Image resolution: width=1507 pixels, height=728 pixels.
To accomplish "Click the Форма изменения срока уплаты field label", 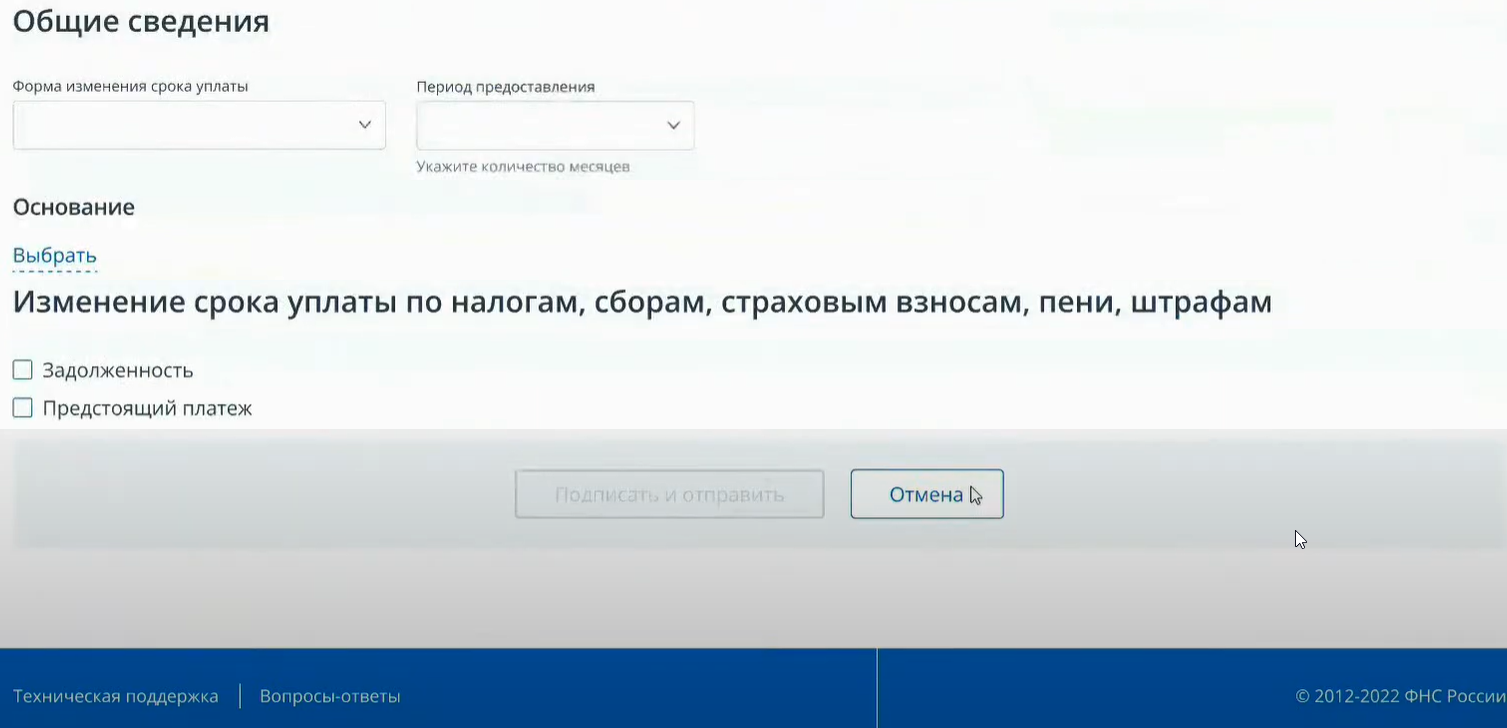I will point(130,86).
